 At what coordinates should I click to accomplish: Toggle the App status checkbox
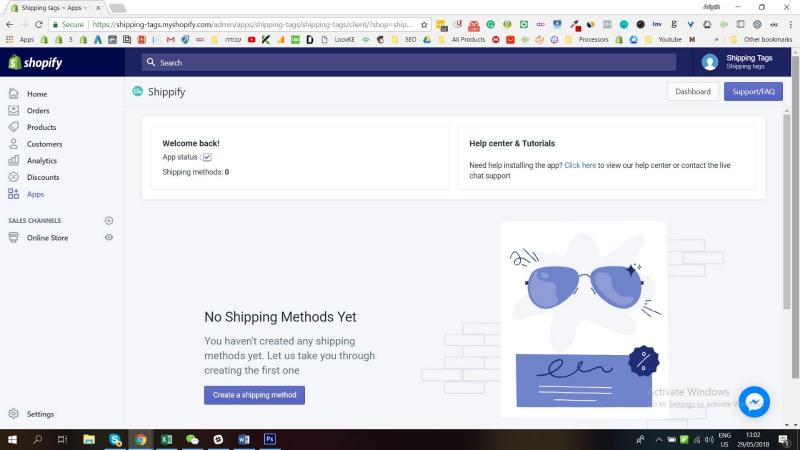pos(207,157)
